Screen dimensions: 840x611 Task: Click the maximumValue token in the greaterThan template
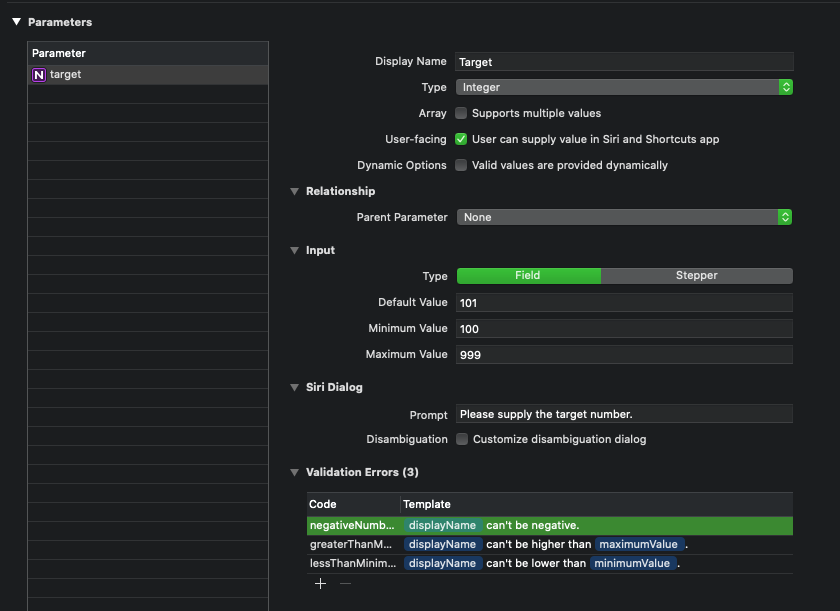pos(638,544)
